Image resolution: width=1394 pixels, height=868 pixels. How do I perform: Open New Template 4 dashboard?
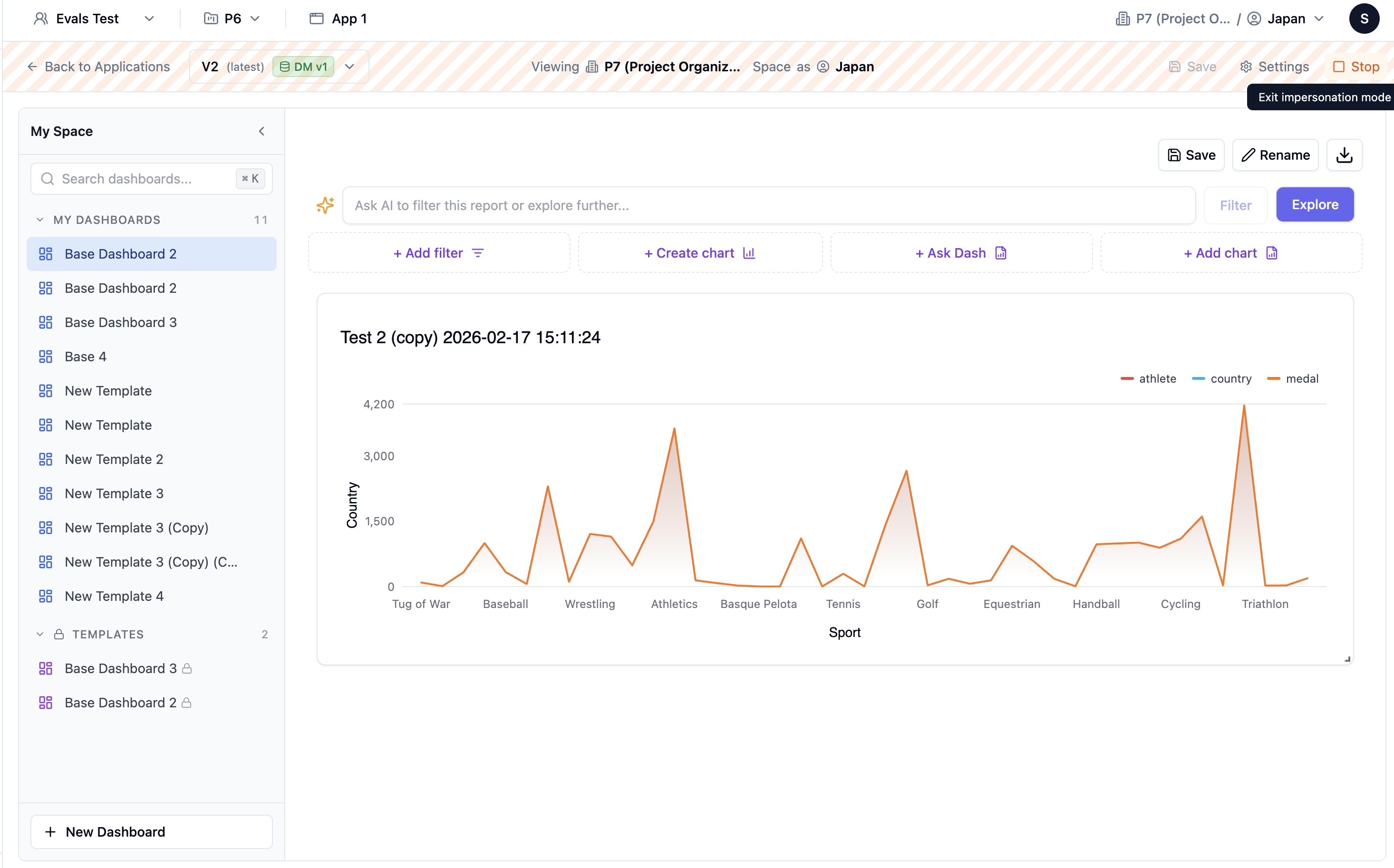tap(114, 597)
